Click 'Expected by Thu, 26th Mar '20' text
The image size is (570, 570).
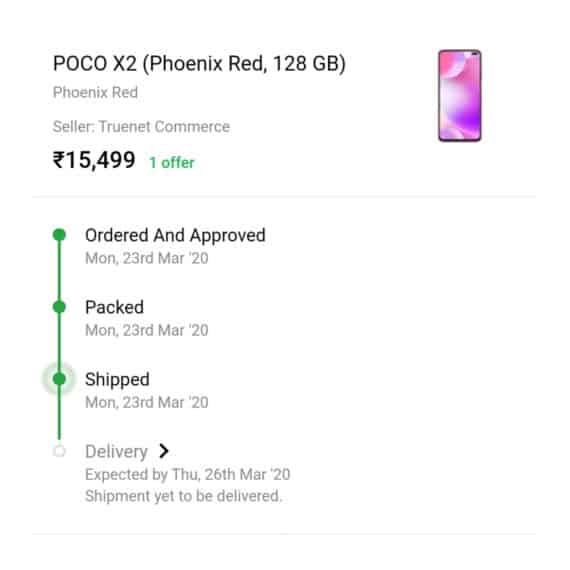[188, 475]
